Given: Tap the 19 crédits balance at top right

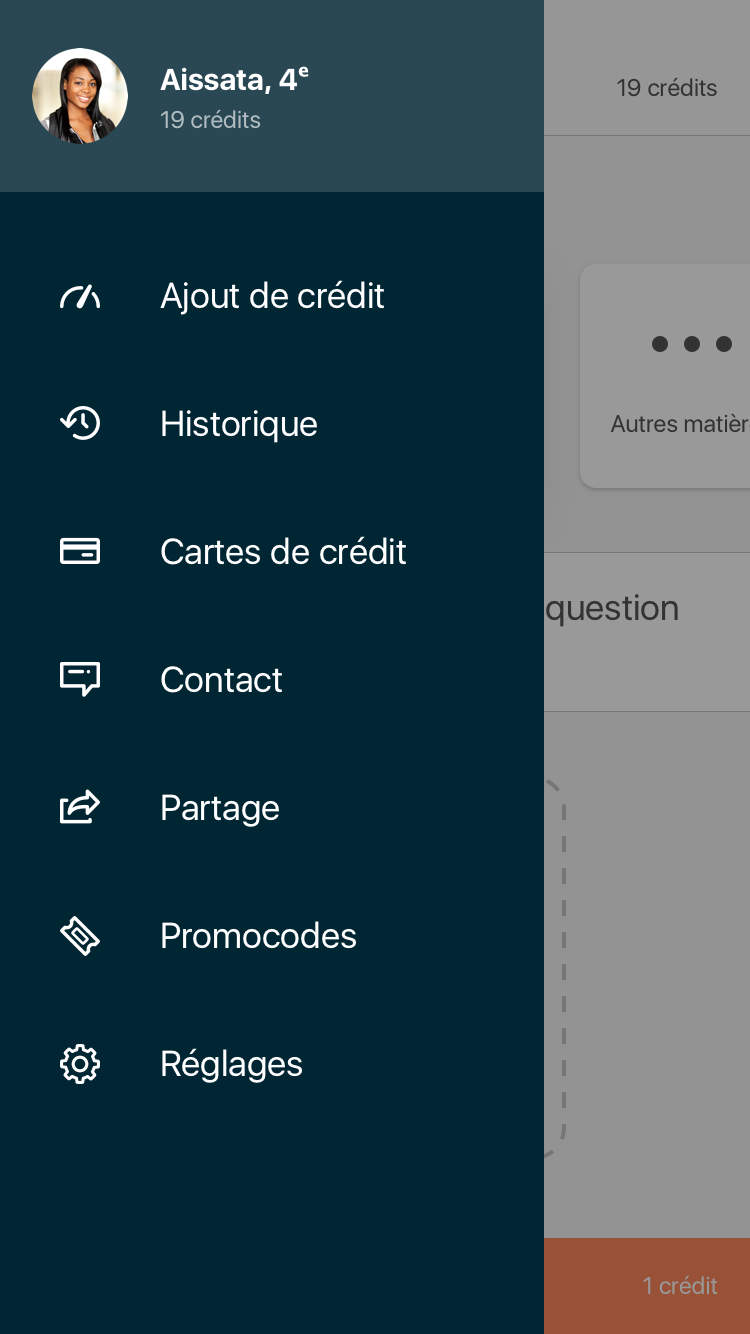Looking at the screenshot, I should [667, 88].
